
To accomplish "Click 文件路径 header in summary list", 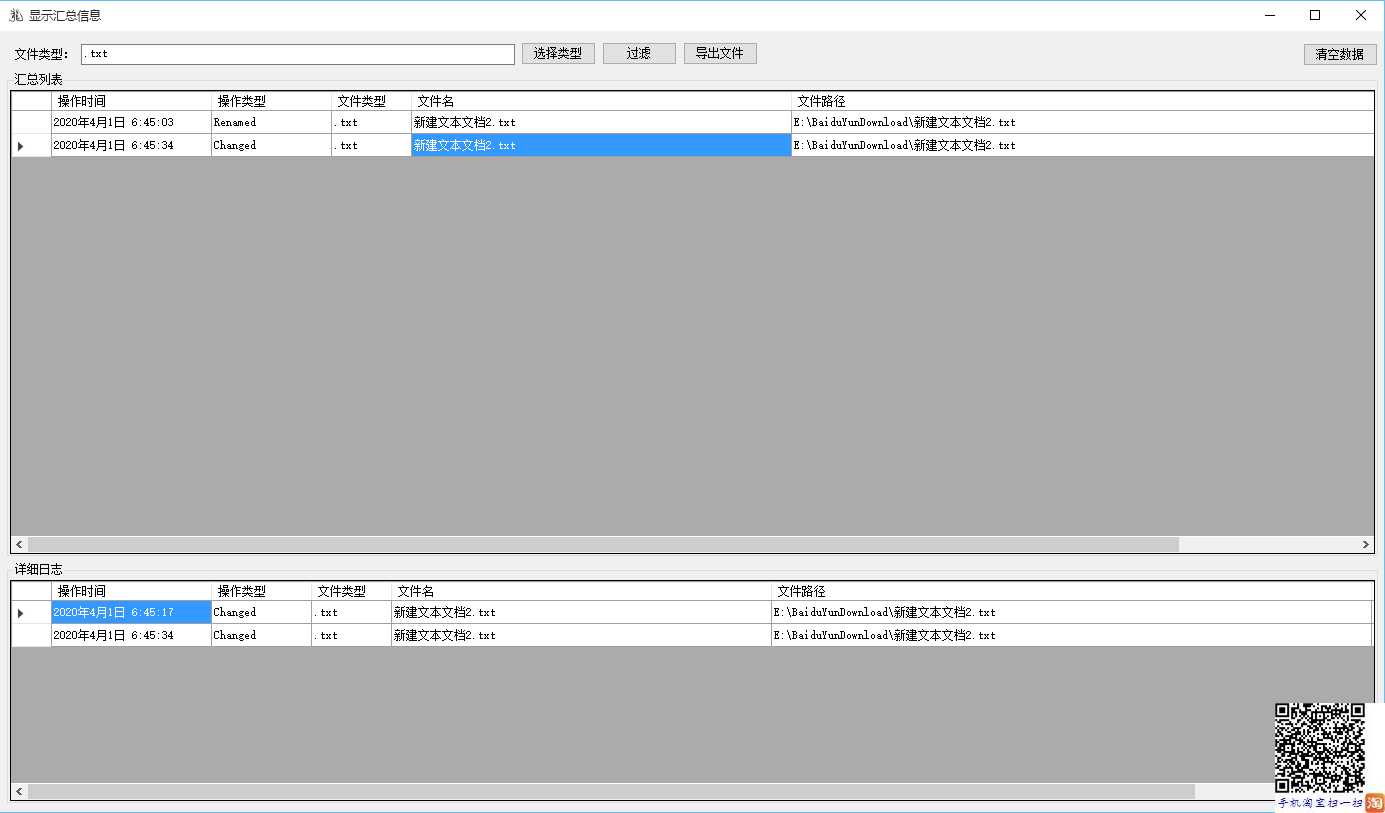I will pos(1083,101).
